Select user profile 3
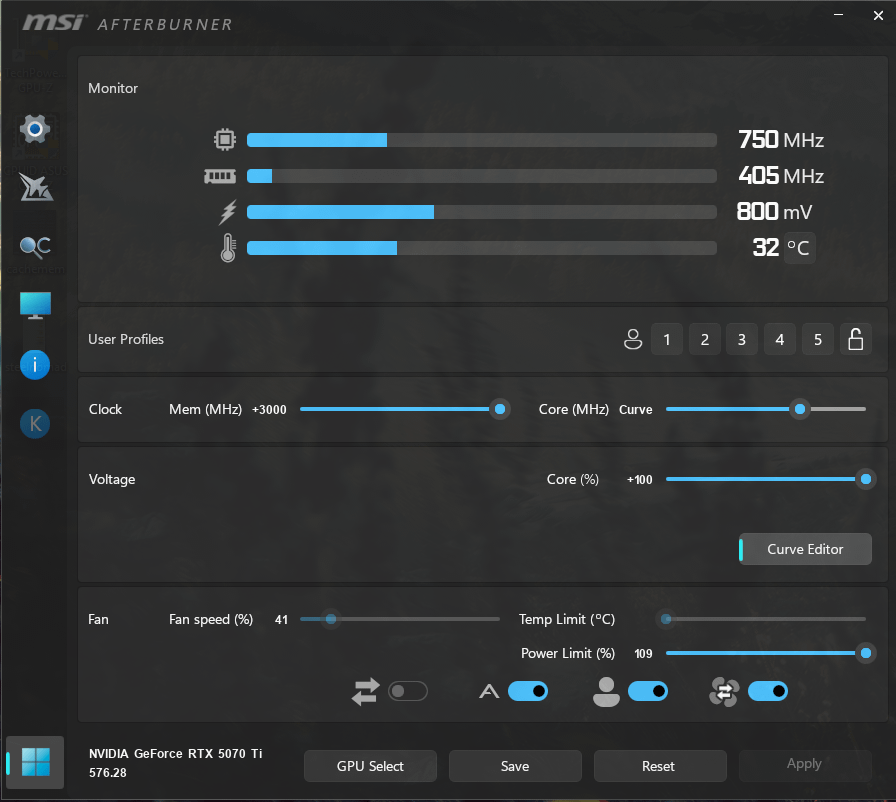The width and height of the screenshot is (896, 802). [742, 339]
